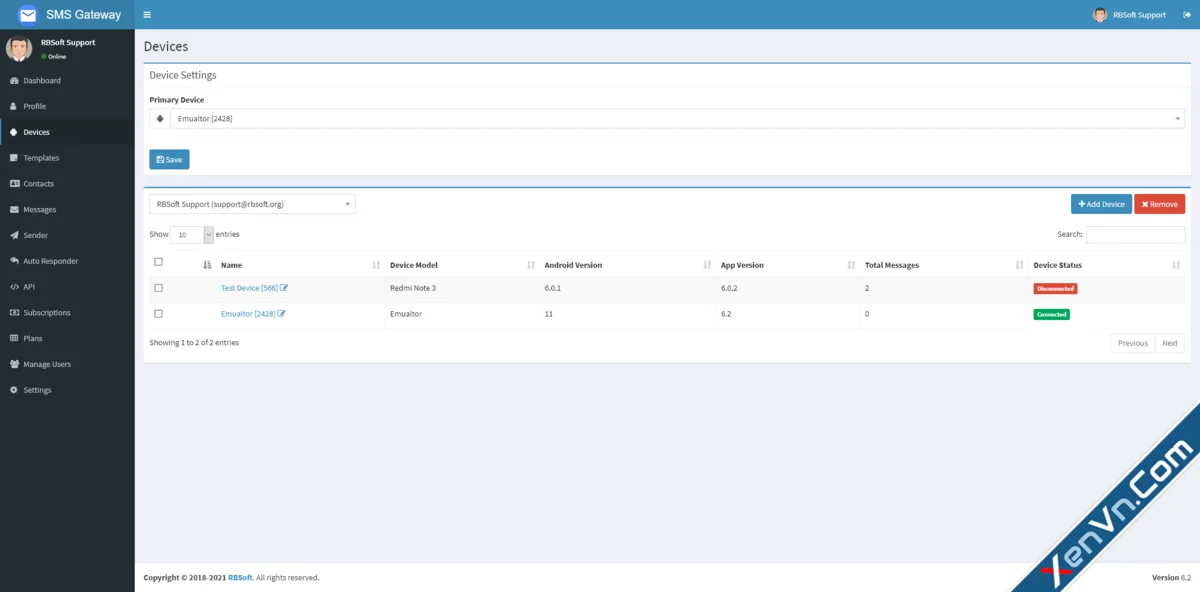Change the Show entries dropdown
Viewport: 1200px width, 592px height.
(x=192, y=234)
